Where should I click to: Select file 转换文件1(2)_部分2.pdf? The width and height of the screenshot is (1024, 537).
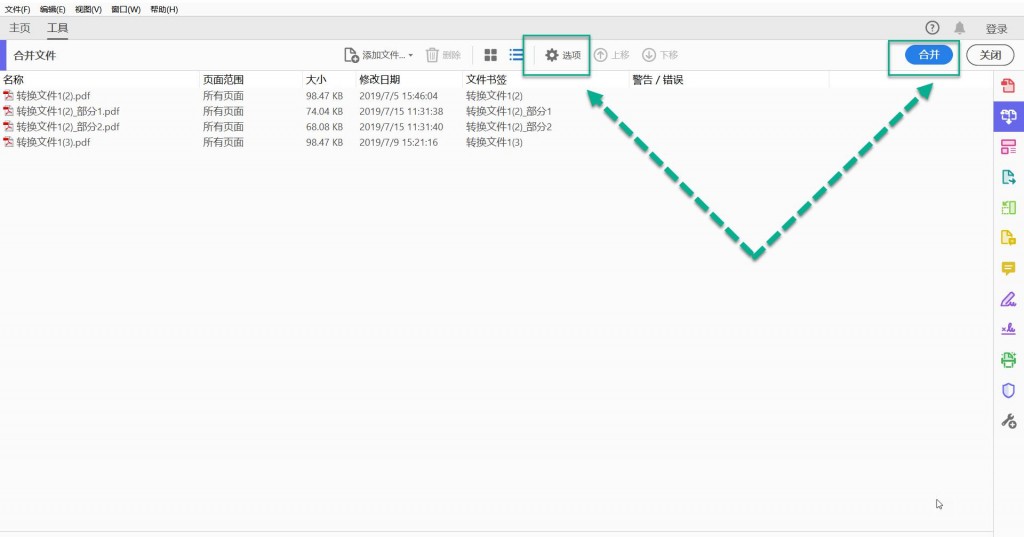point(68,127)
